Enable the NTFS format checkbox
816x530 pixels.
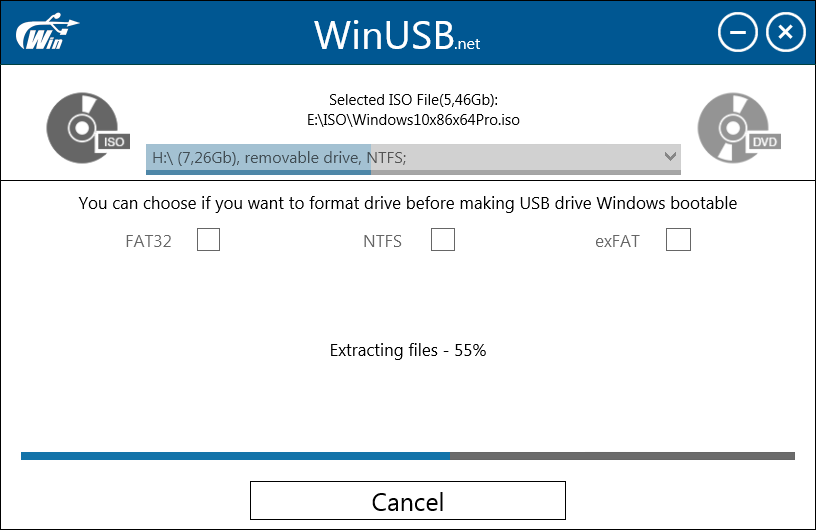[443, 239]
